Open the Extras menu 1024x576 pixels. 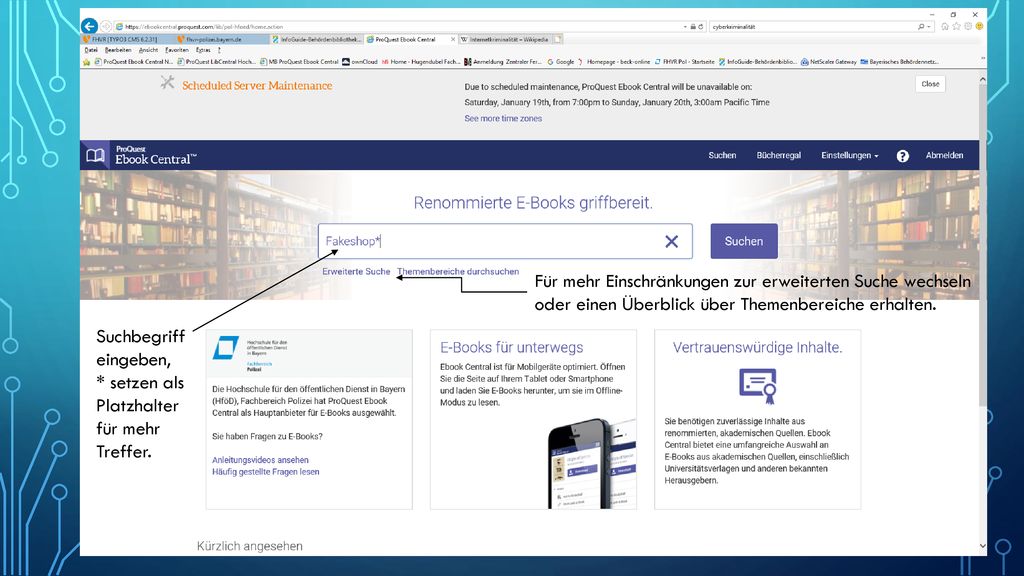[203, 50]
